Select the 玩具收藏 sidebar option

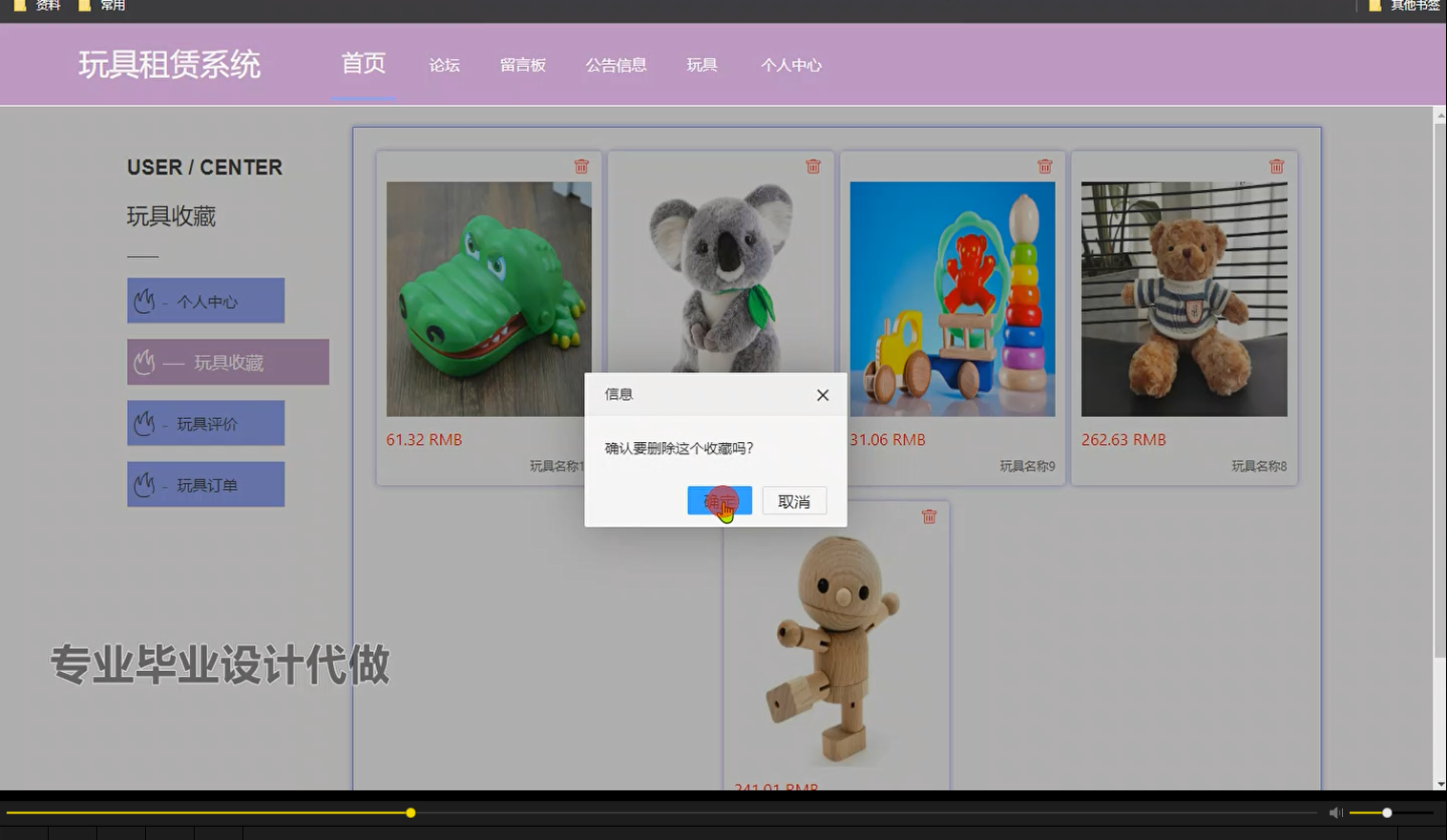point(227,362)
